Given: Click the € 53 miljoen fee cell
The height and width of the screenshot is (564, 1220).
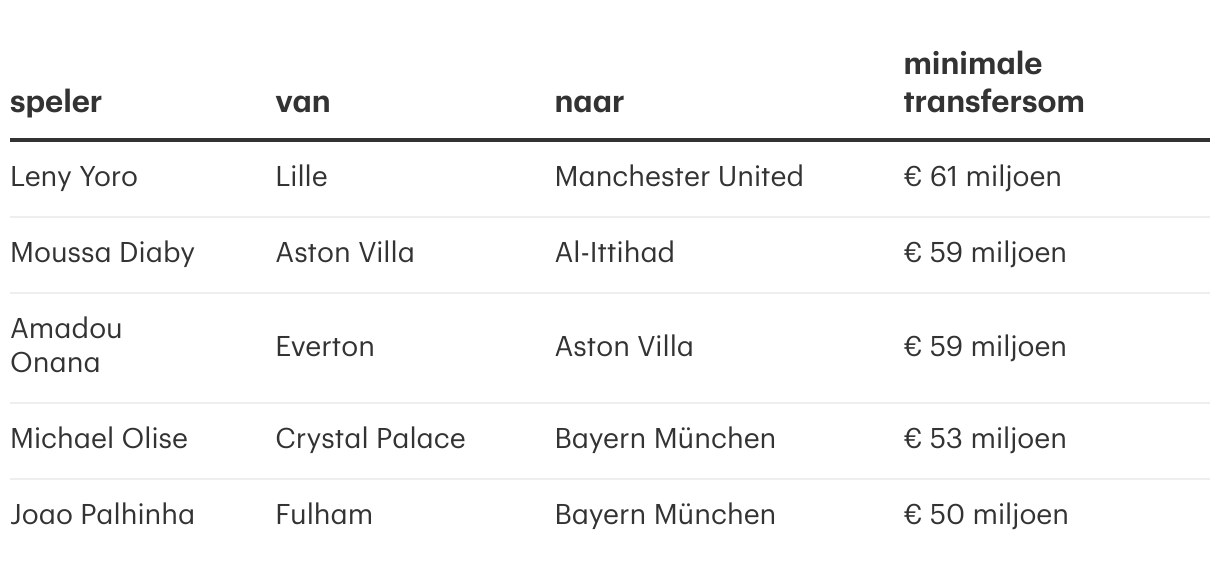Looking at the screenshot, I should pyautogui.click(x=984, y=439).
